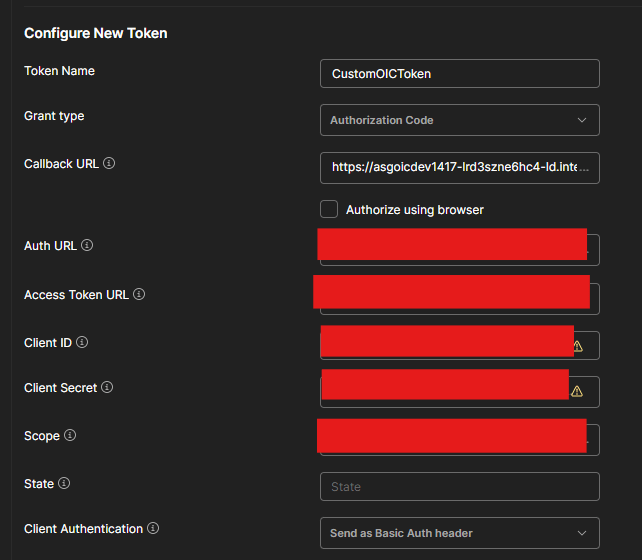
Task: Open the Grant type Authorization Code dropdown
Action: (459, 120)
